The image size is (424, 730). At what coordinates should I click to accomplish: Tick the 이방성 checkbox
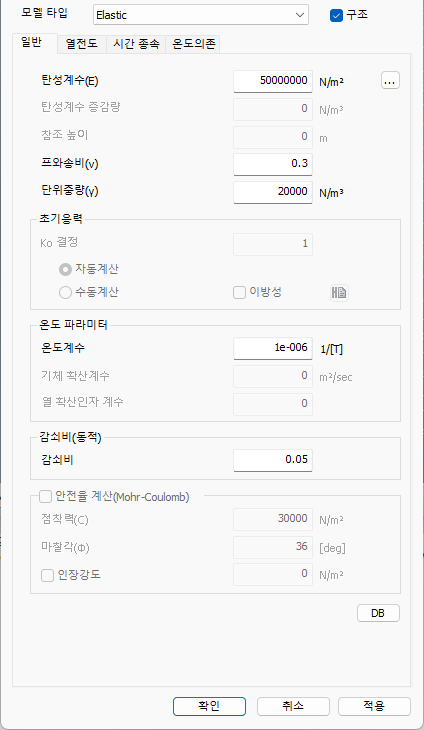(x=239, y=292)
